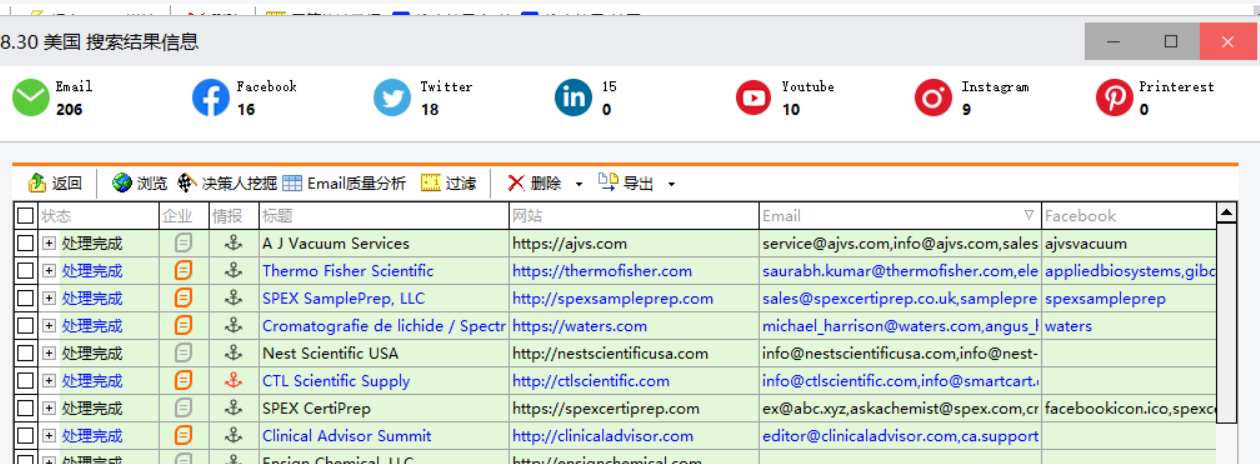Image resolution: width=1260 pixels, height=464 pixels.
Task: Click the Instagram camera icon
Action: 933,98
